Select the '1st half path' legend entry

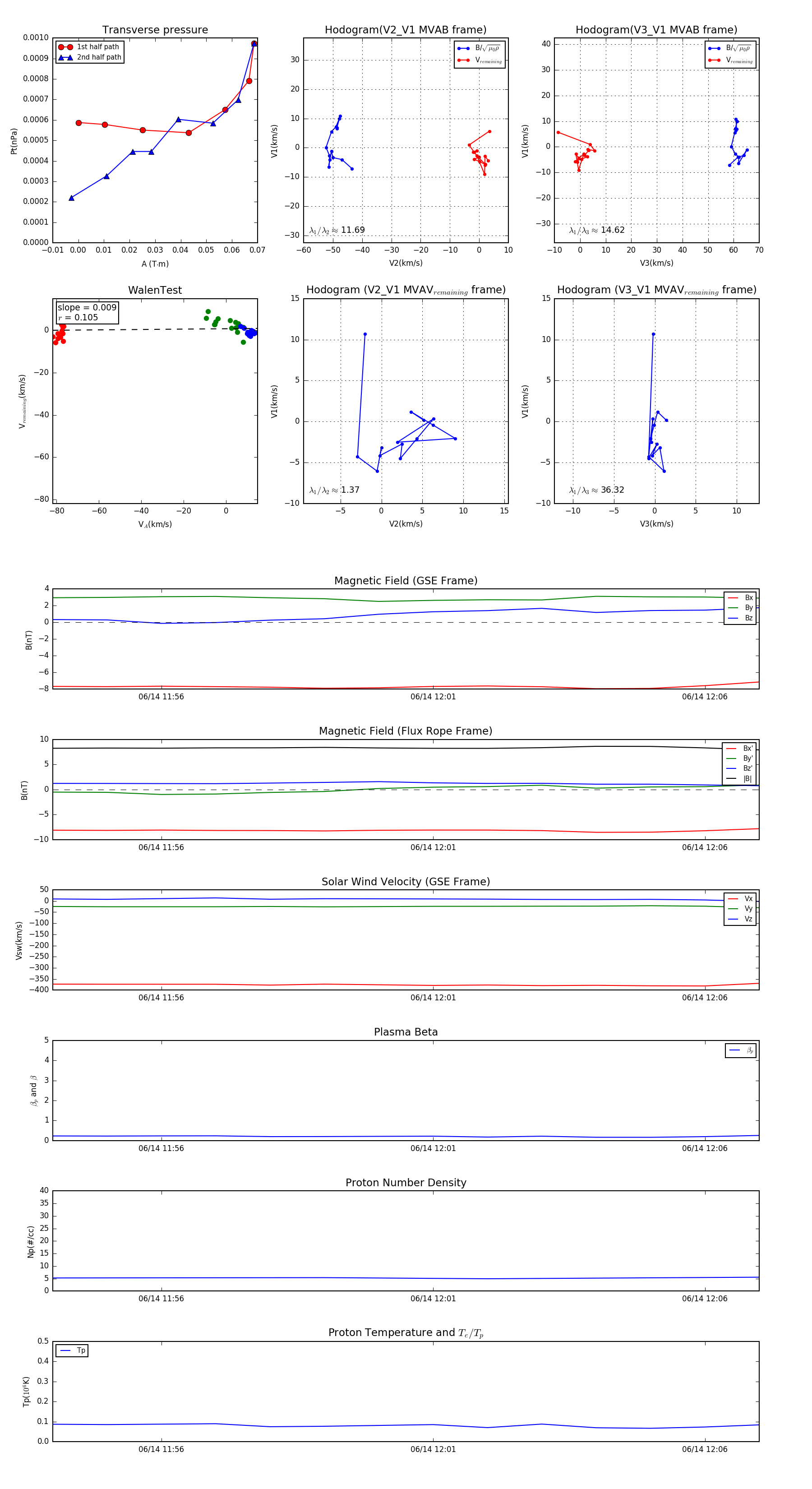pos(90,47)
